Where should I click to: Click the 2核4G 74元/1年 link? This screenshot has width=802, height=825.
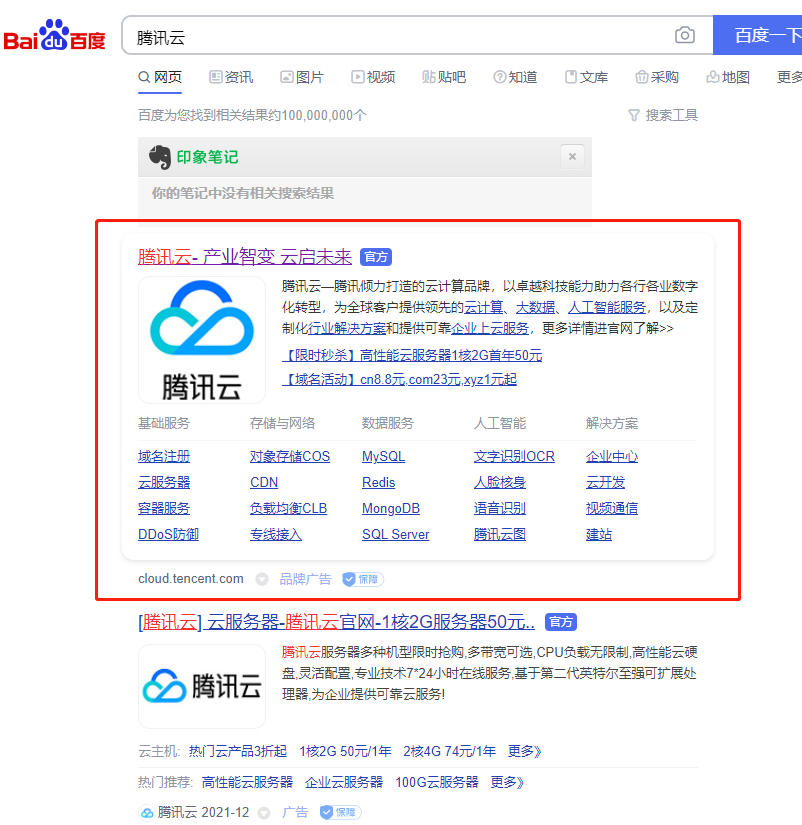tap(449, 751)
